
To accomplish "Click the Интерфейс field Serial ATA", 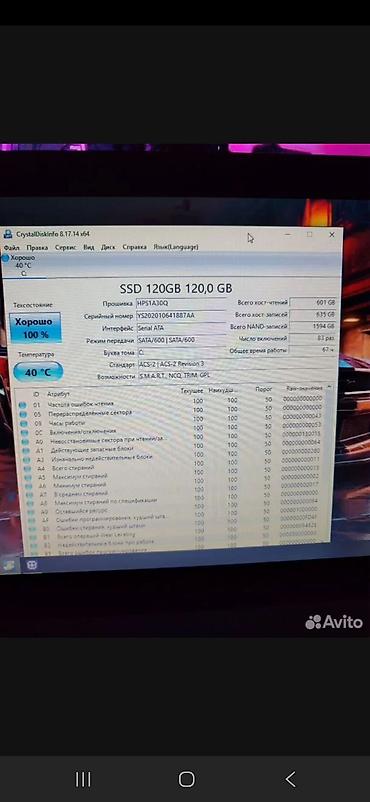I will (x=181, y=328).
